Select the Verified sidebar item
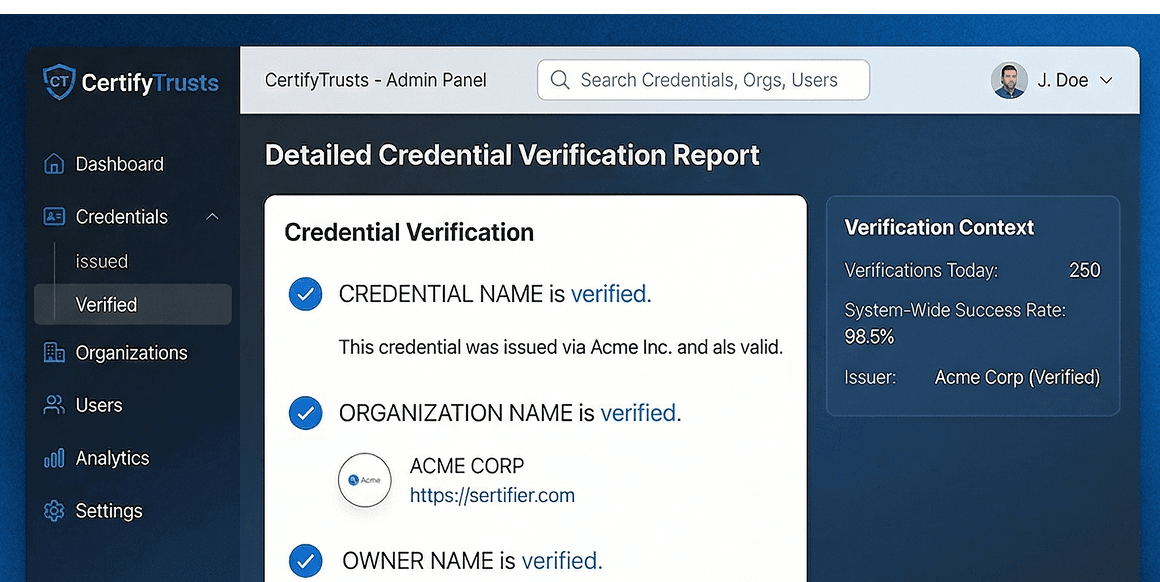This screenshot has width=1160, height=582. [x=107, y=304]
